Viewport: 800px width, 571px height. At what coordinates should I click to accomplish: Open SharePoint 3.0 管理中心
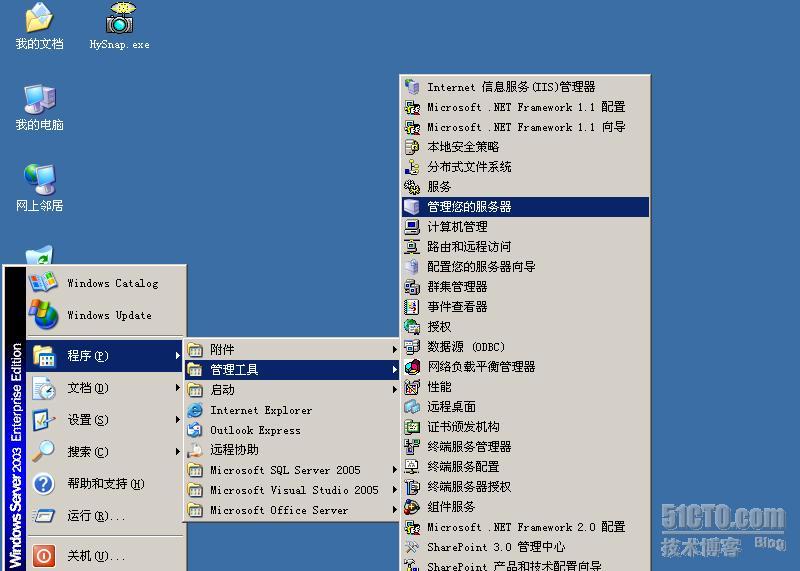coord(526,547)
